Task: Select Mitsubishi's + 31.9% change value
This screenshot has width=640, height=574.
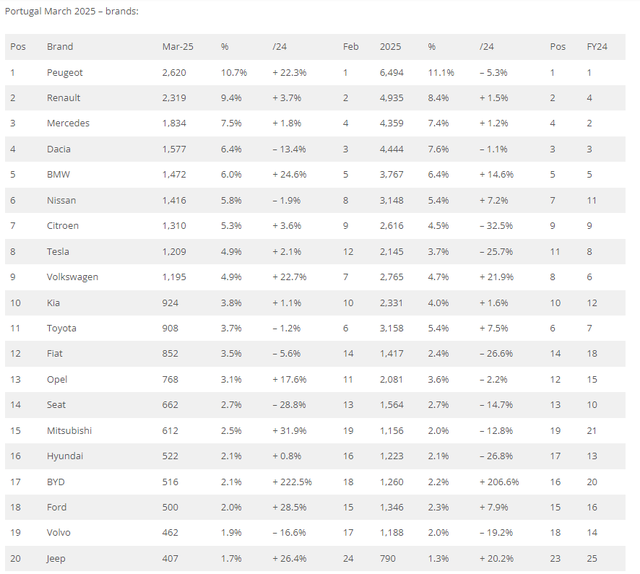Action: (x=289, y=430)
